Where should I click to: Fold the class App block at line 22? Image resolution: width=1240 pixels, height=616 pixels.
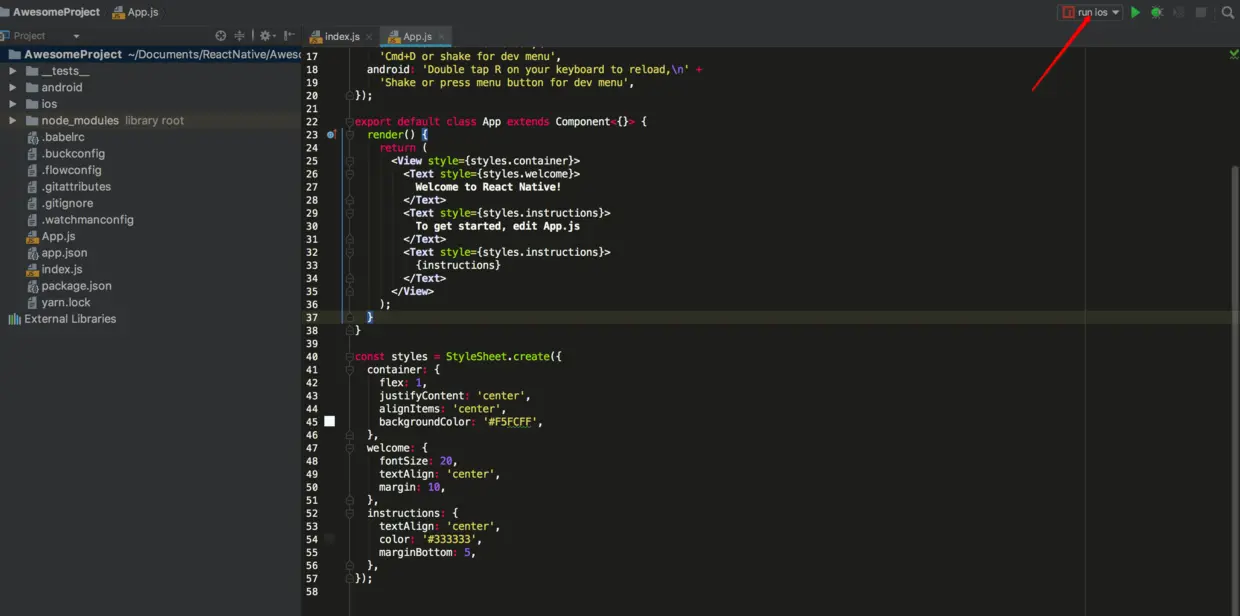[x=350, y=121]
